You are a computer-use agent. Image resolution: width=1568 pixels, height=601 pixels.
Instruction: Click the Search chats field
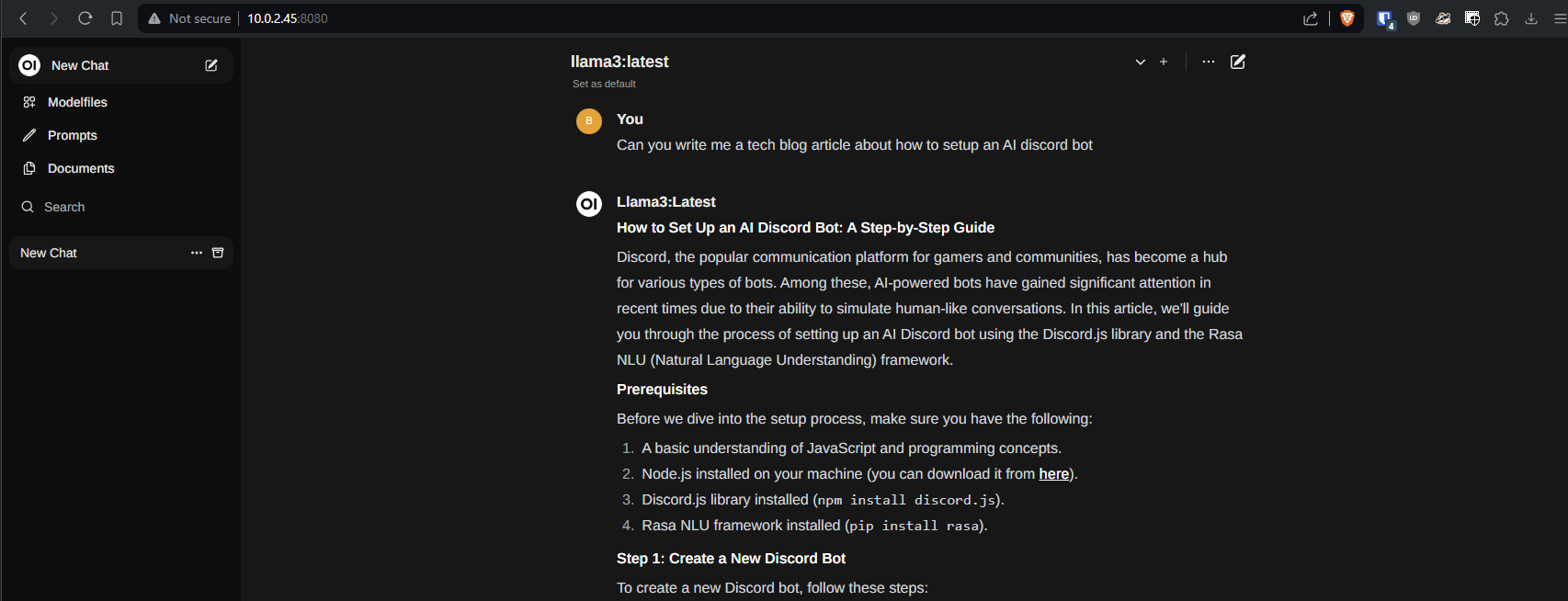120,207
